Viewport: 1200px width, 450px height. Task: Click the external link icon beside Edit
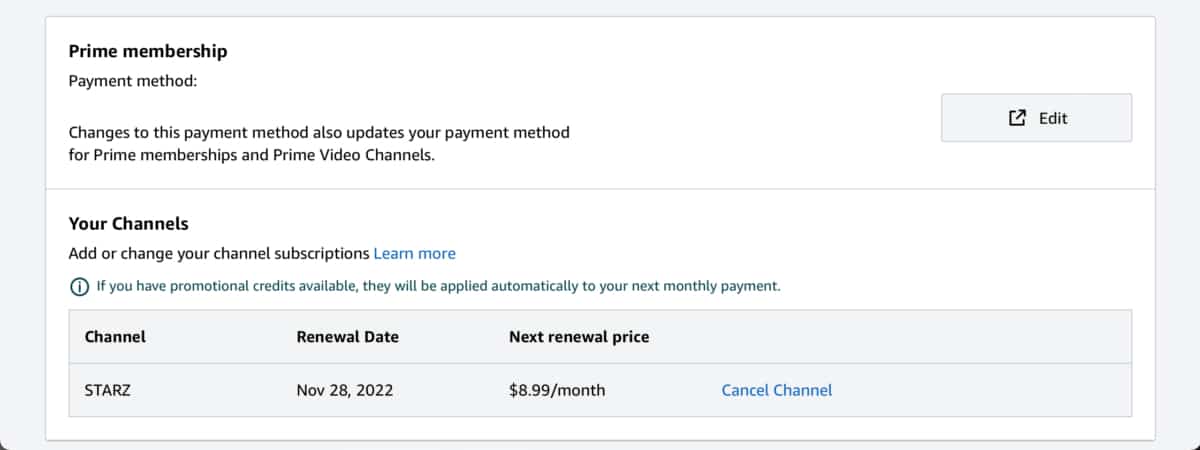click(x=1017, y=118)
